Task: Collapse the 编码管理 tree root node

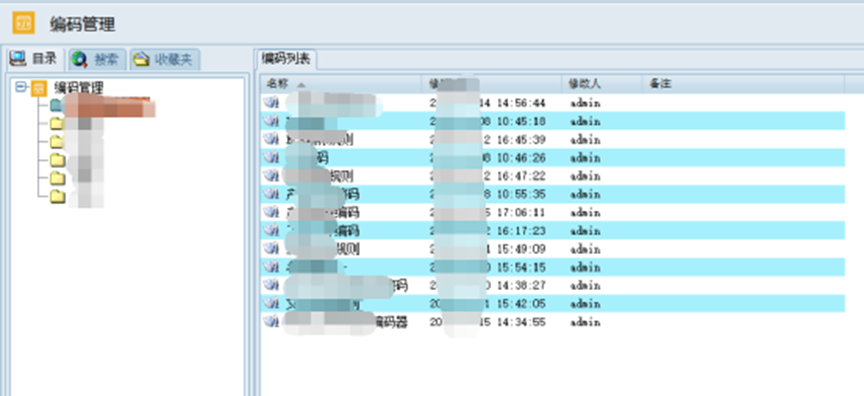Action: coord(21,86)
